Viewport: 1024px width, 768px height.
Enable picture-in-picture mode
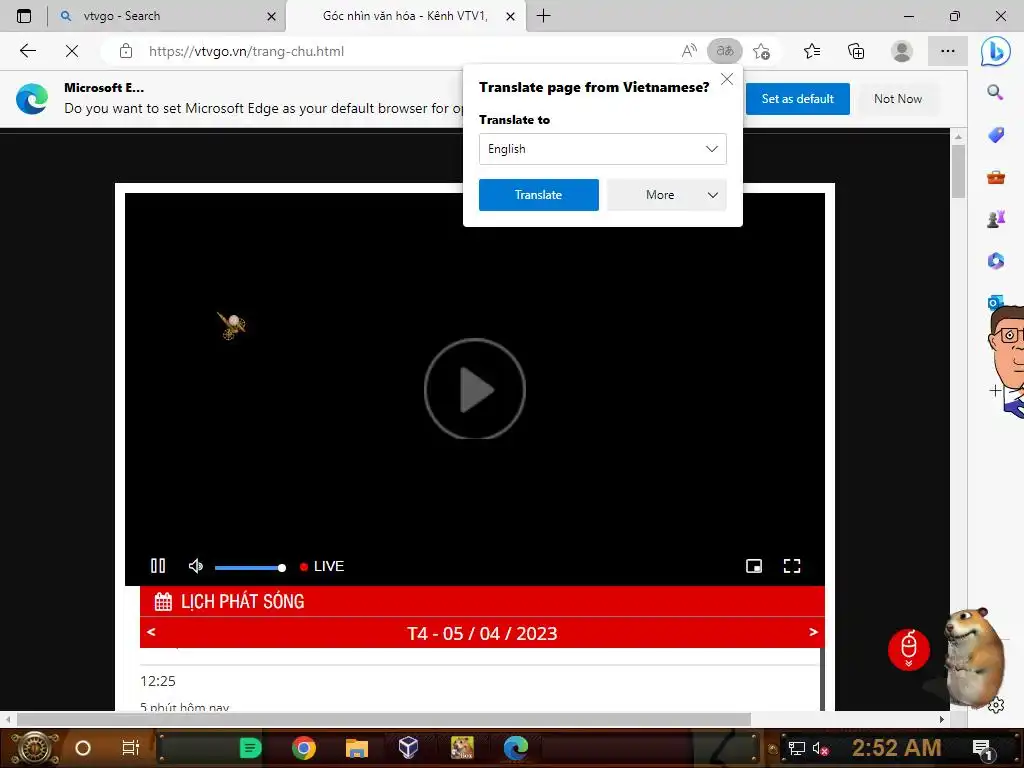[754, 566]
